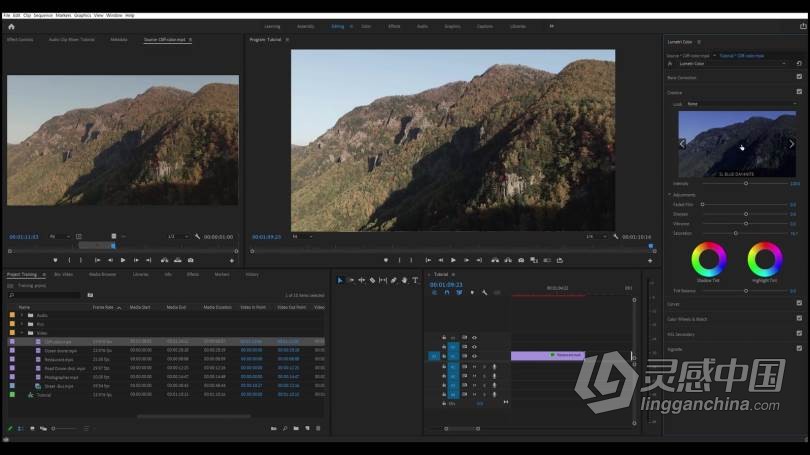Click Export Frame camera in Source monitor
Viewport: 810px width, 455px height.
pyautogui.click(x=191, y=260)
